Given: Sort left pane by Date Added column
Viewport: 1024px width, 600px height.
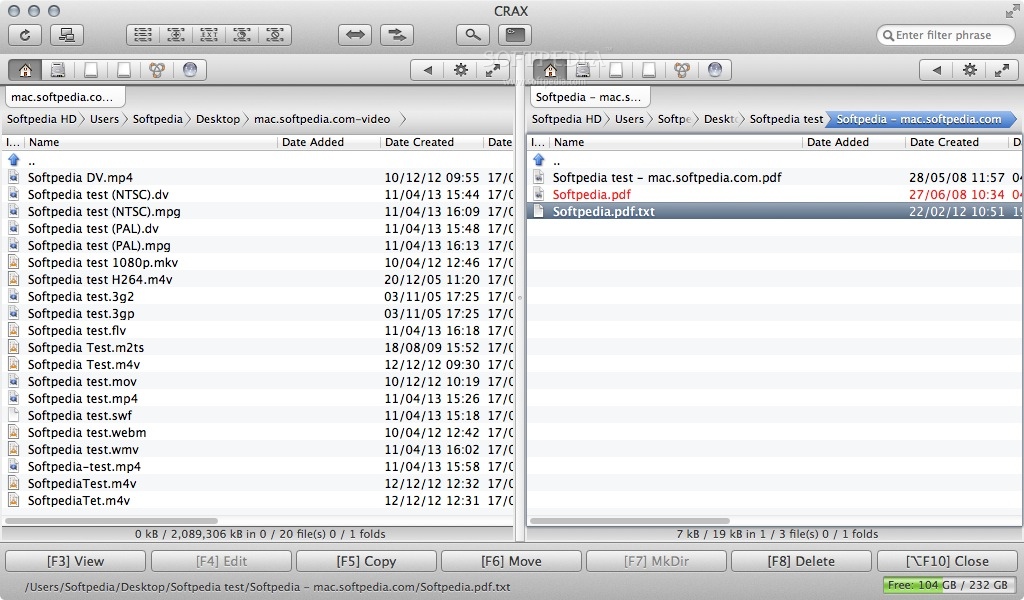Looking at the screenshot, I should point(328,142).
